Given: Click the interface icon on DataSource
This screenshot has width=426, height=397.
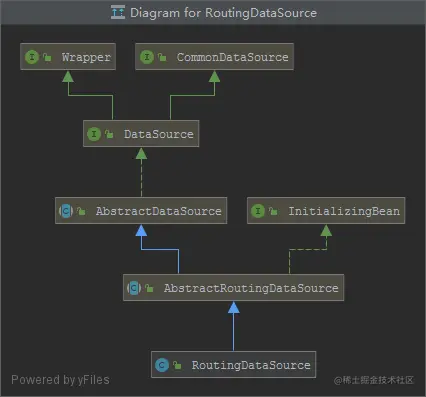Looking at the screenshot, I should (x=94, y=134).
